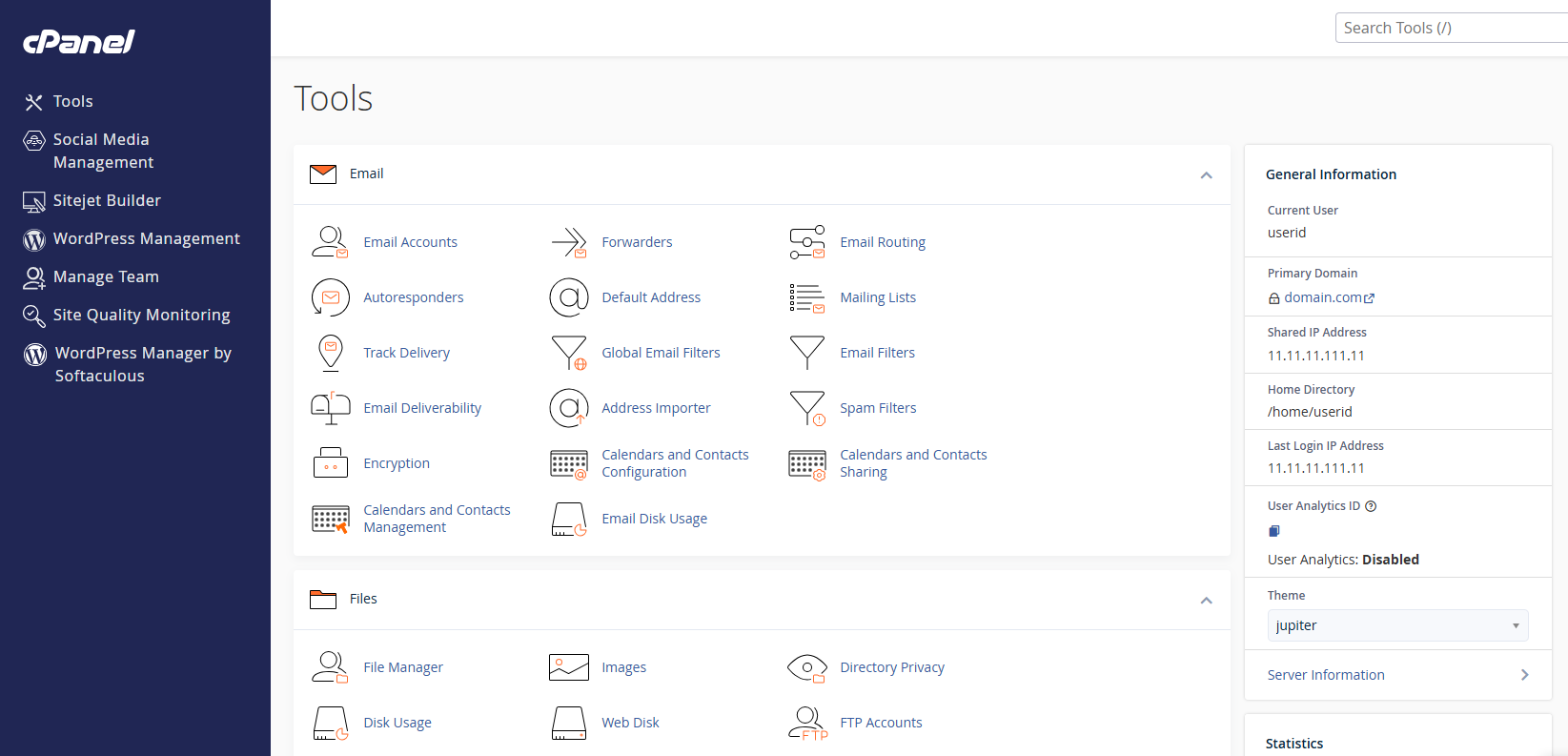Click the Spam Filters funnel icon
1568x756 pixels.
807,408
